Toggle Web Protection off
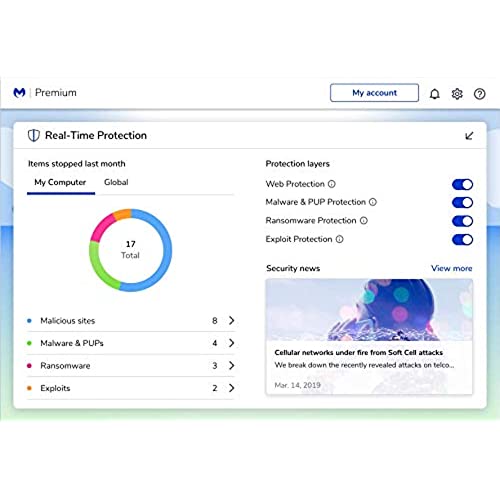This screenshot has width=500, height=500. [462, 184]
